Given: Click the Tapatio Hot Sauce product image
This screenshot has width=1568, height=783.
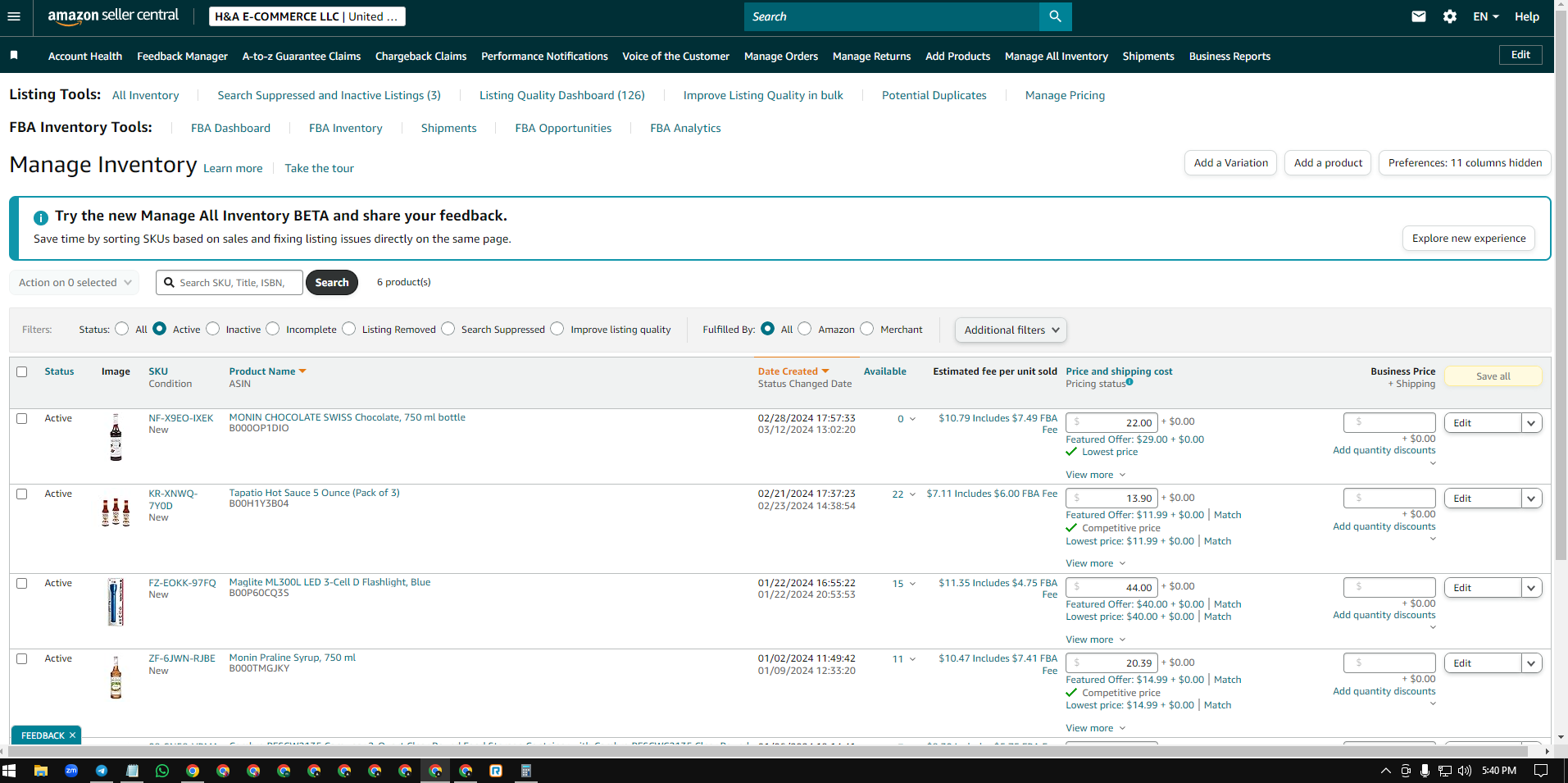Looking at the screenshot, I should [x=116, y=512].
